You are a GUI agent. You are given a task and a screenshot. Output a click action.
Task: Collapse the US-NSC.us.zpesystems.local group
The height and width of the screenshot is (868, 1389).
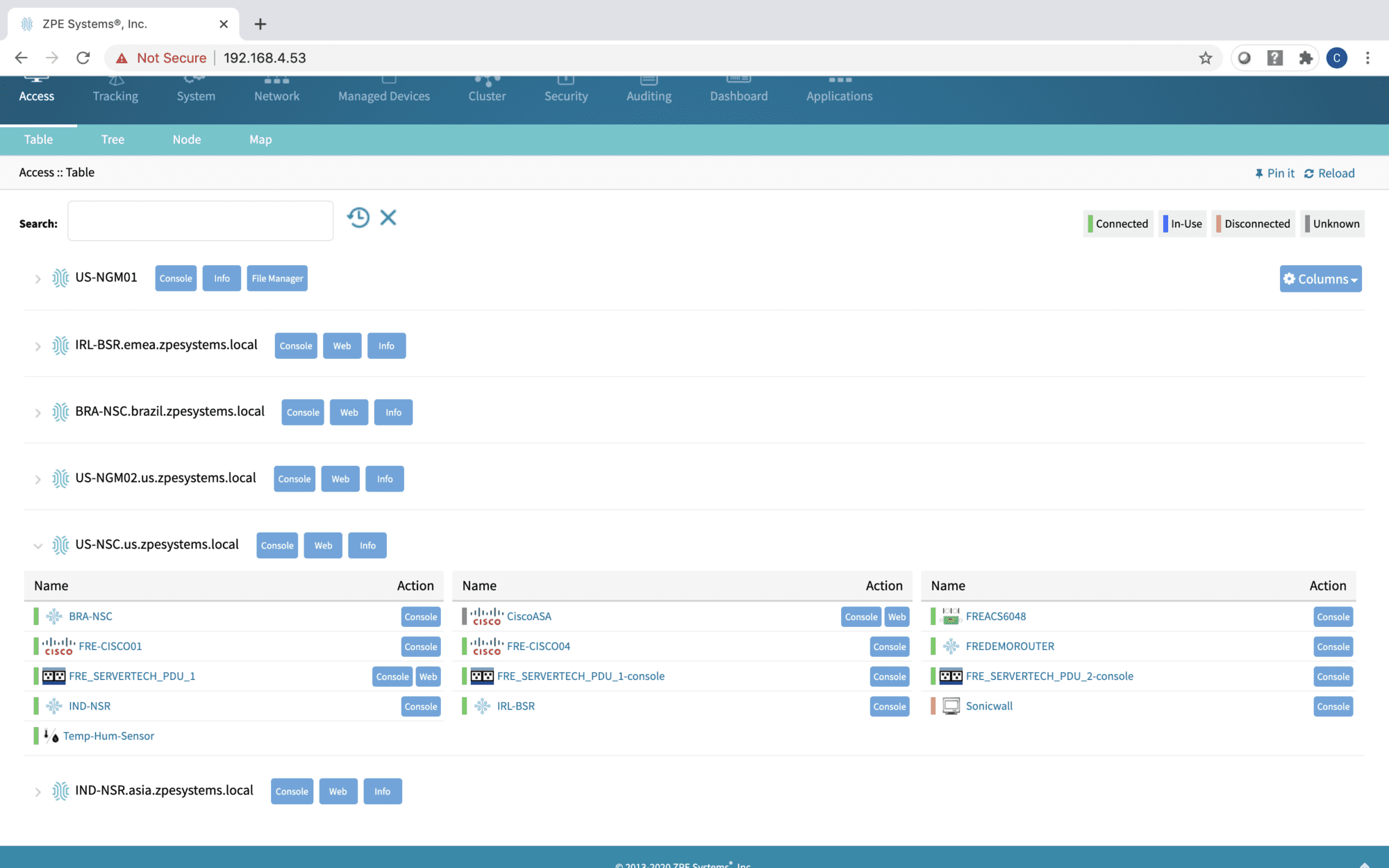pyautogui.click(x=38, y=546)
